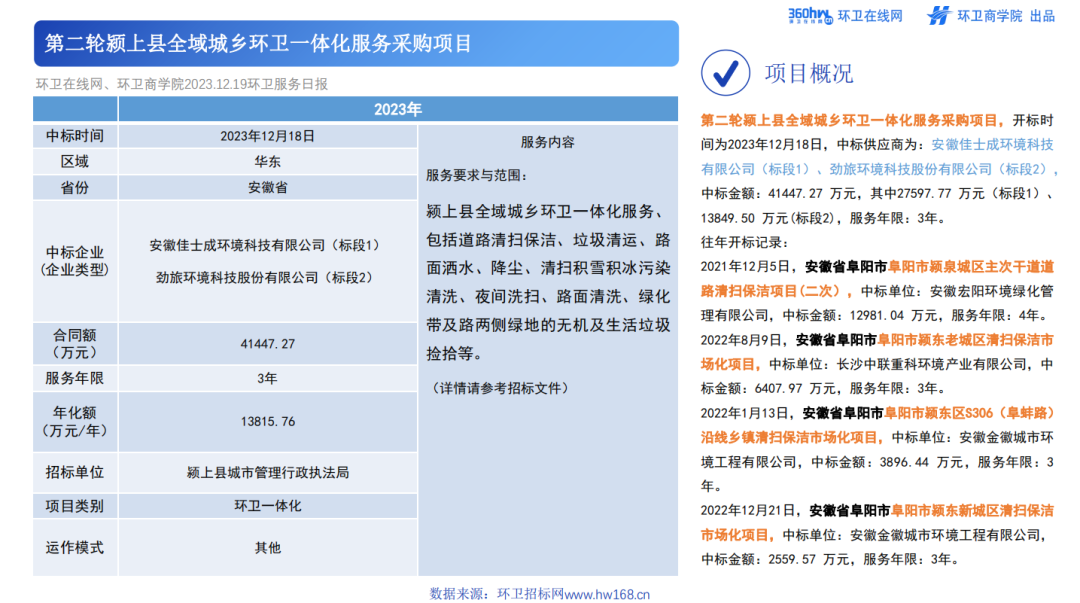Select the 2023年 table header
Image resolution: width=1080 pixels, height=603 pixels.
[397, 109]
